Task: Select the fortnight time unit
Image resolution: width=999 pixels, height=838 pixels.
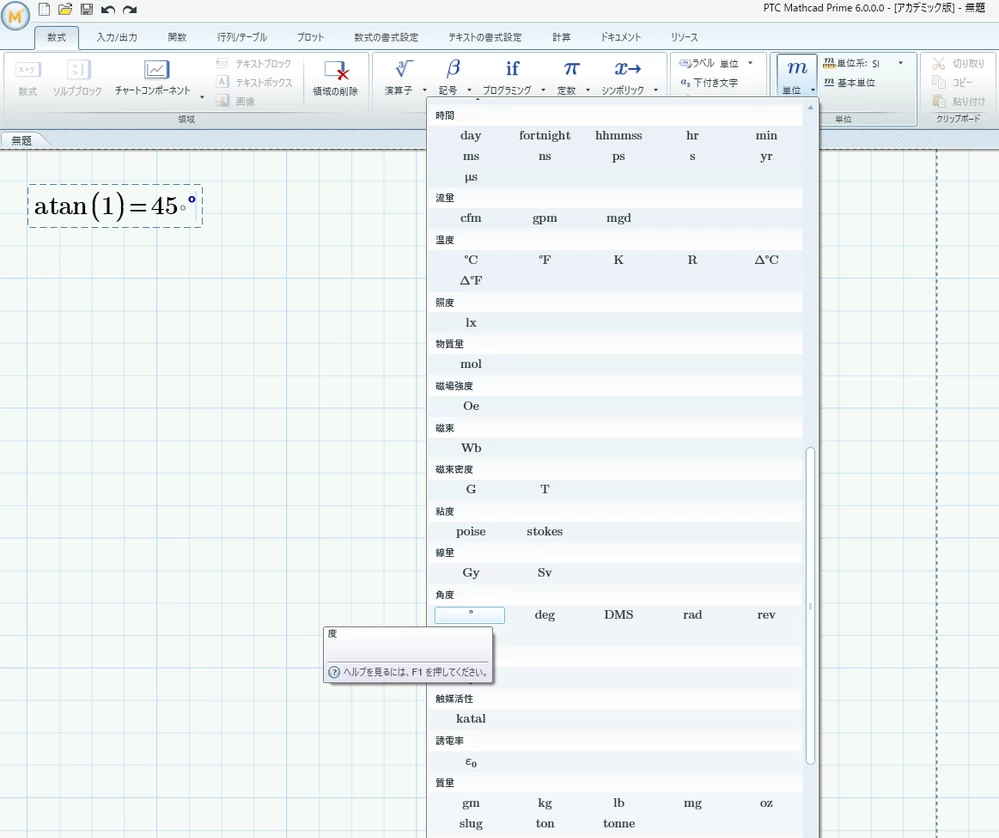Action: tap(545, 136)
